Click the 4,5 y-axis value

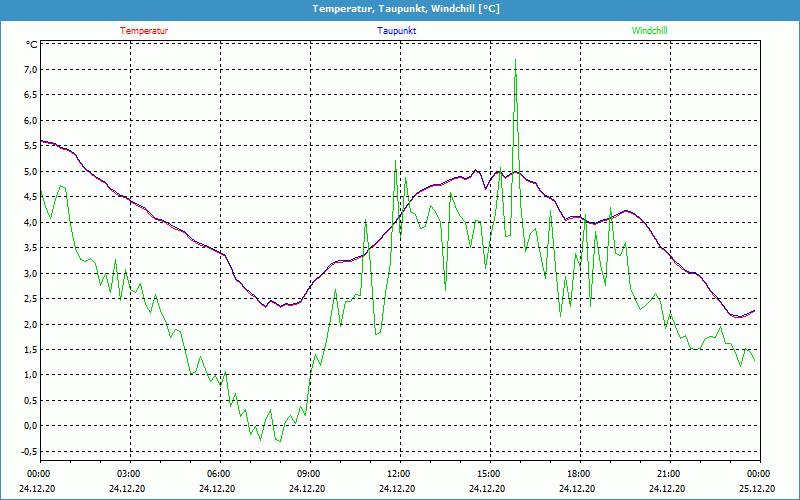point(31,197)
